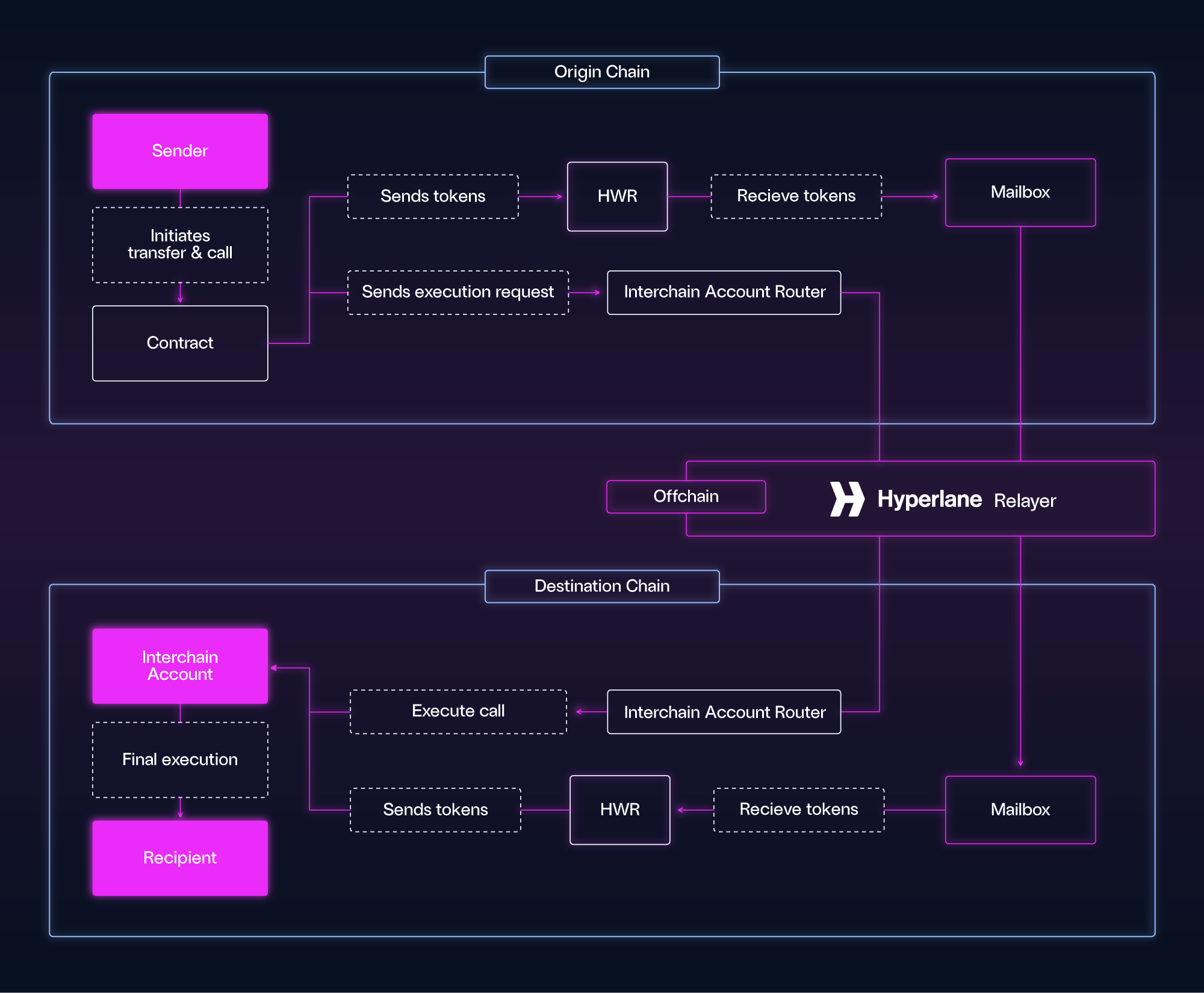
Task: Click Interchain Account Router in Destination Chain
Action: [724, 712]
